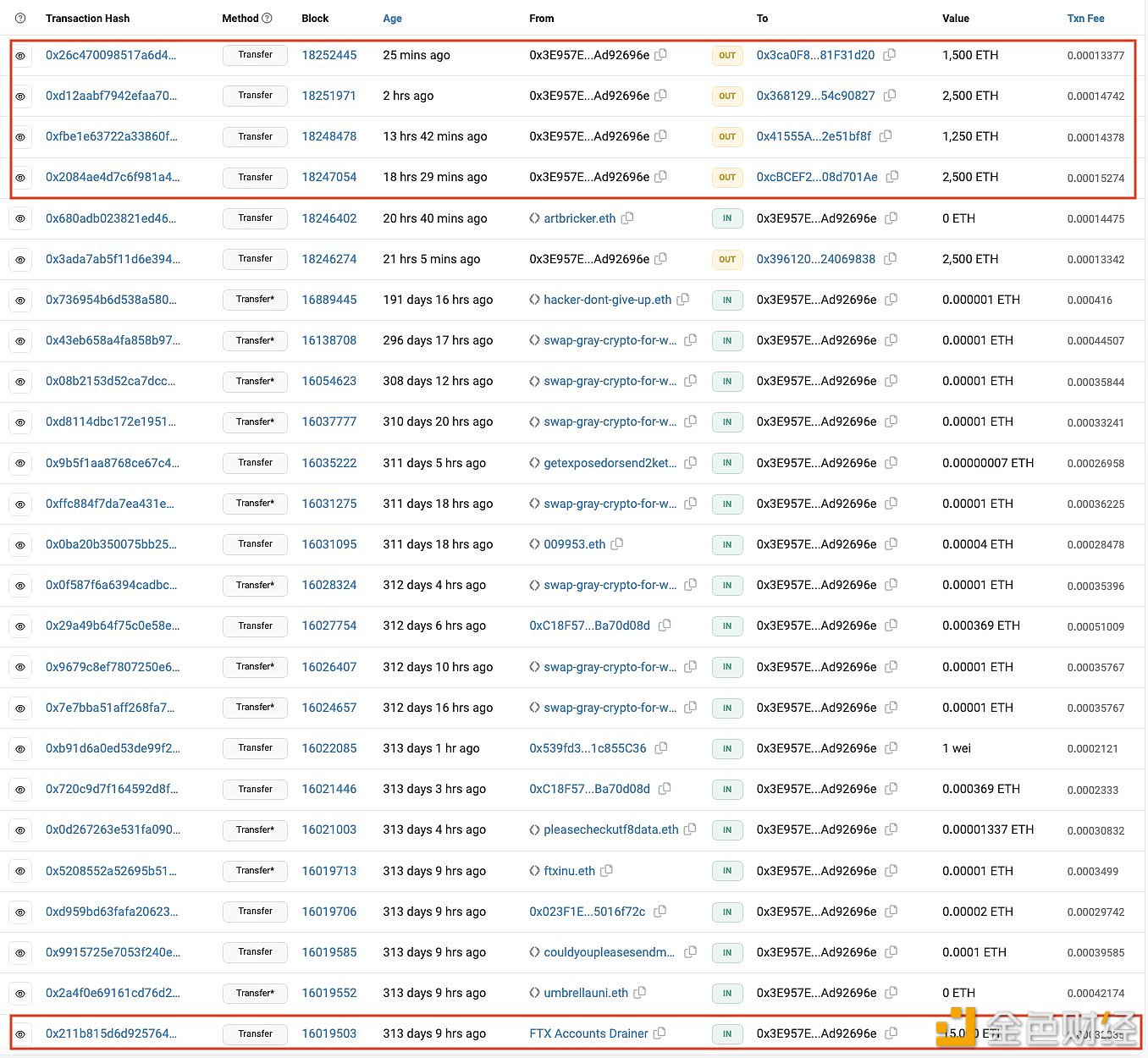The image size is (1148, 1058).
Task: Copy the umbrellauni.eth address
Action: tap(640, 992)
